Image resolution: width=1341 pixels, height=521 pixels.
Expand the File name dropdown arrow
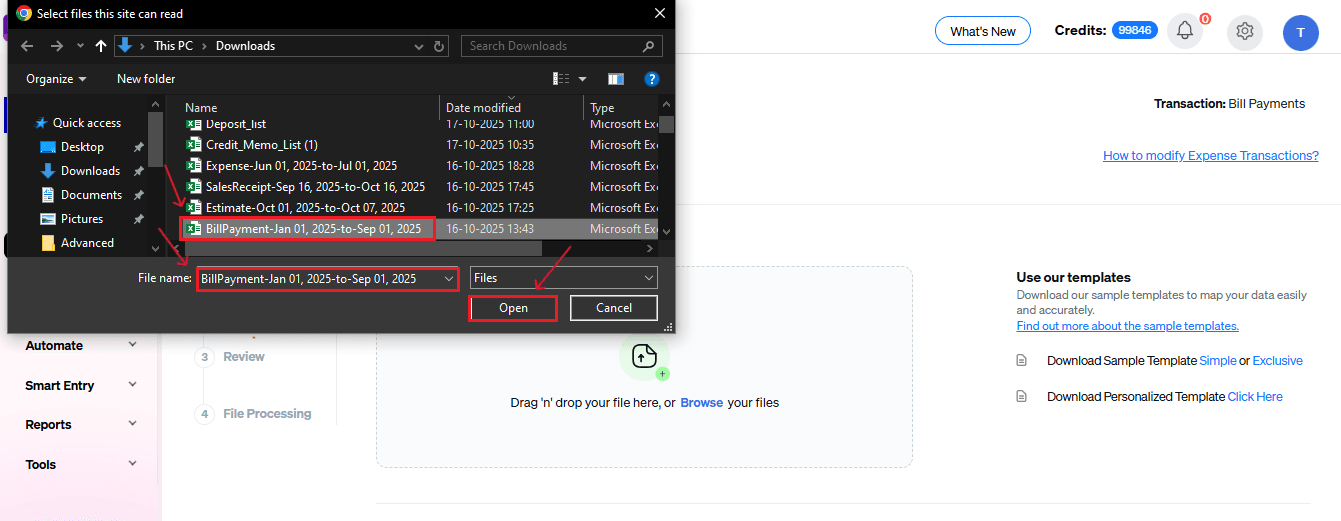(447, 278)
